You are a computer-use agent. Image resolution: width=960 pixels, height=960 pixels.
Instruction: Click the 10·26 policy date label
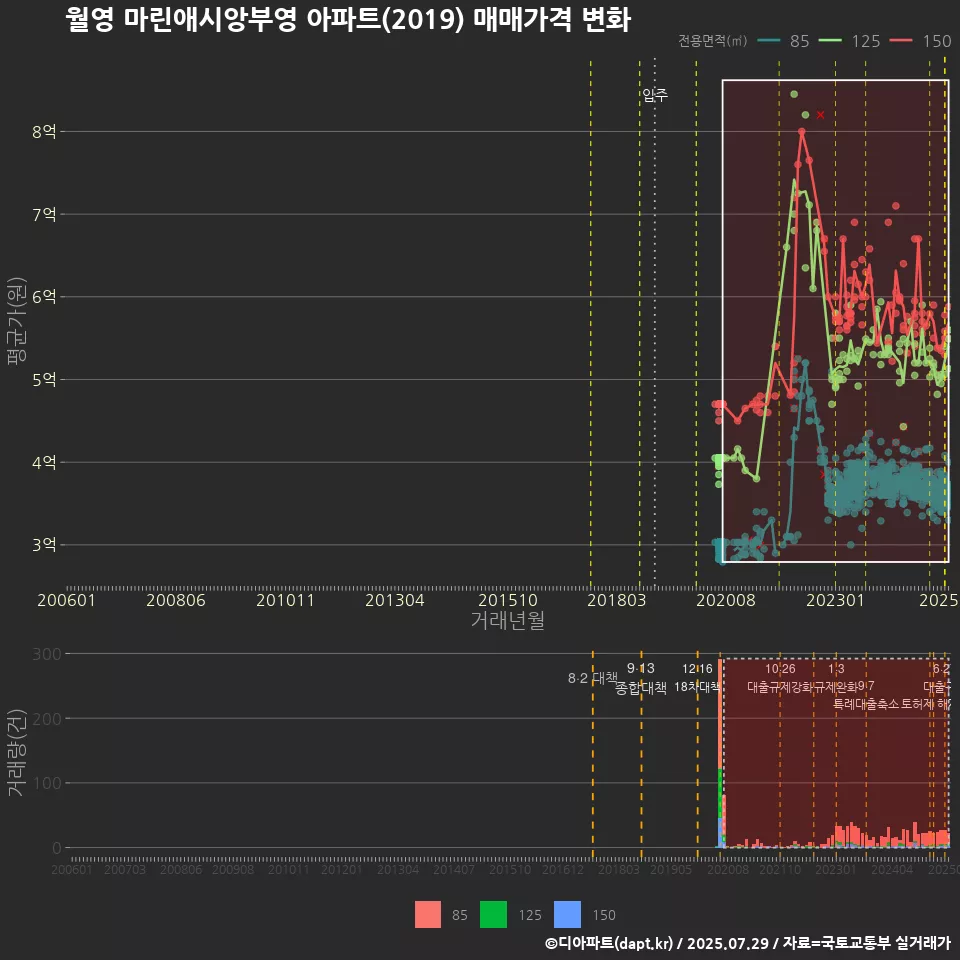pyautogui.click(x=780, y=669)
